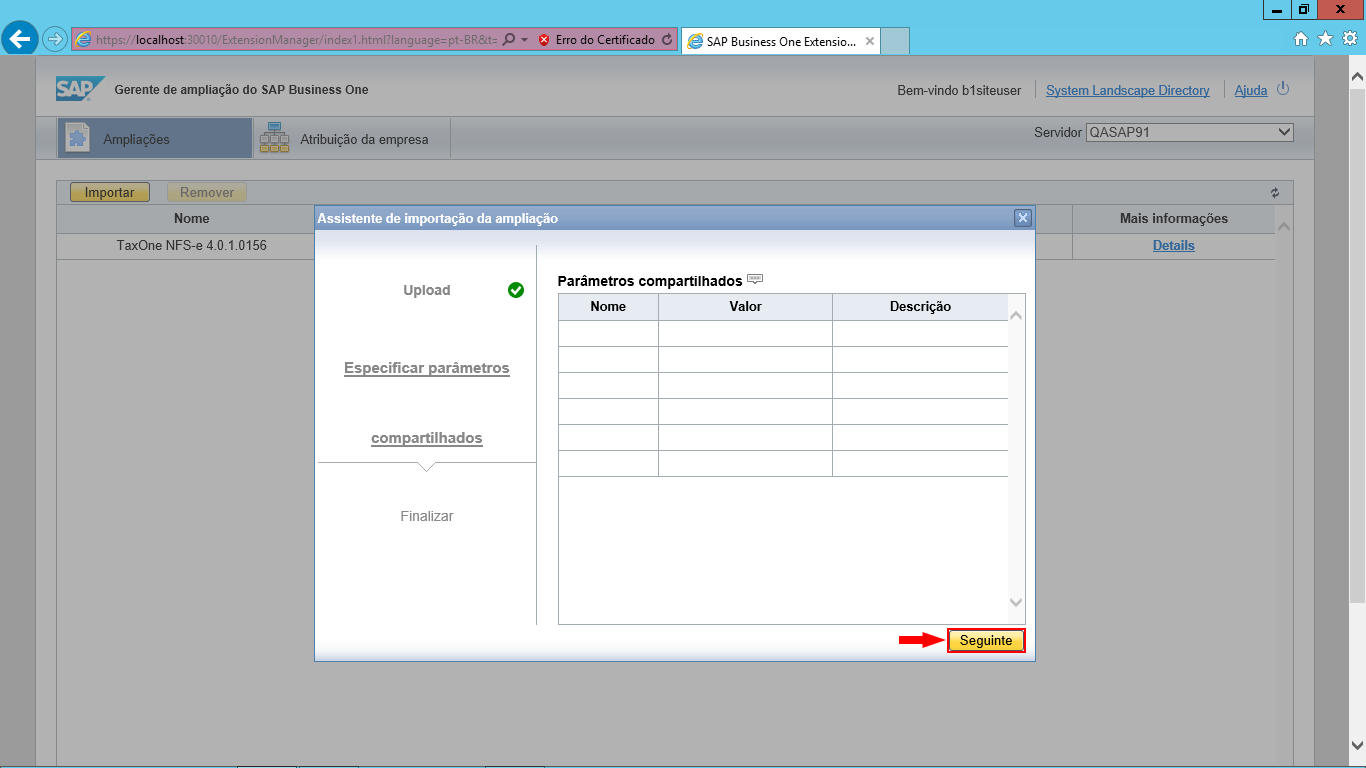Open the Ajuda help link
Screen dimensions: 1366x768
pyautogui.click(x=1251, y=90)
